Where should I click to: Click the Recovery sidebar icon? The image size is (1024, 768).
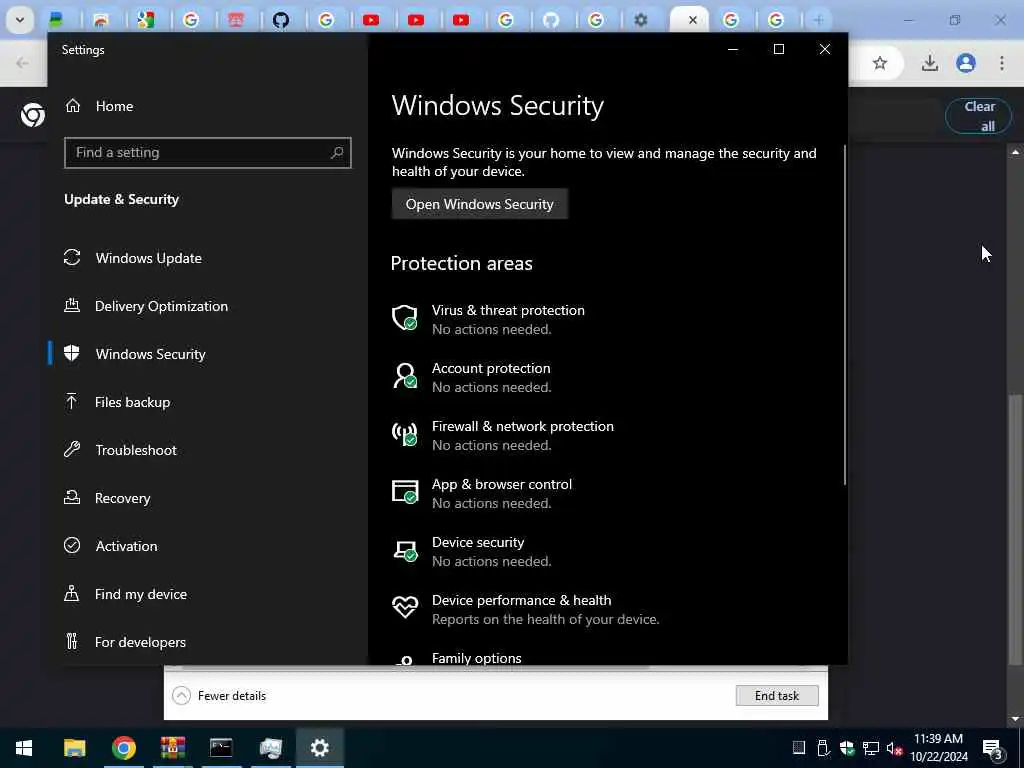point(72,498)
